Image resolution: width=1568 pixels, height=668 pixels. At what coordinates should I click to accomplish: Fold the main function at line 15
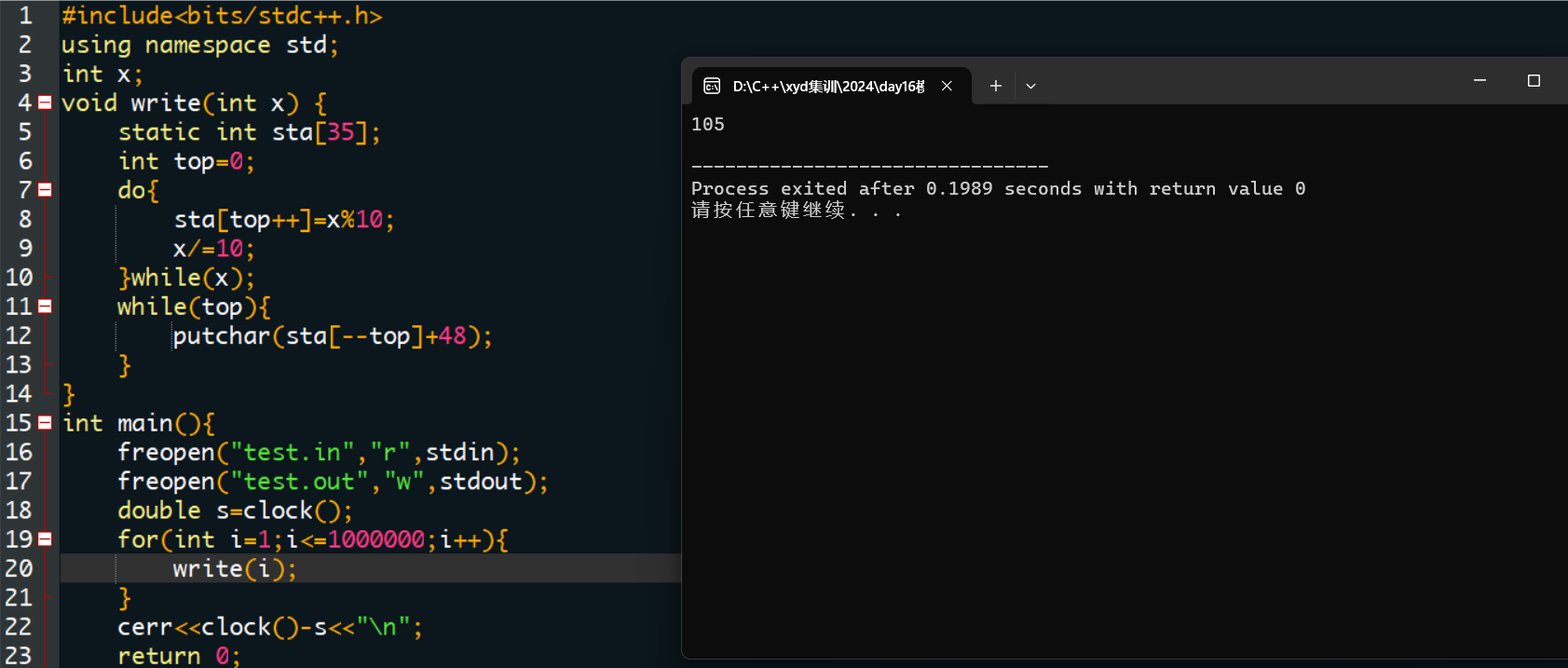click(45, 423)
